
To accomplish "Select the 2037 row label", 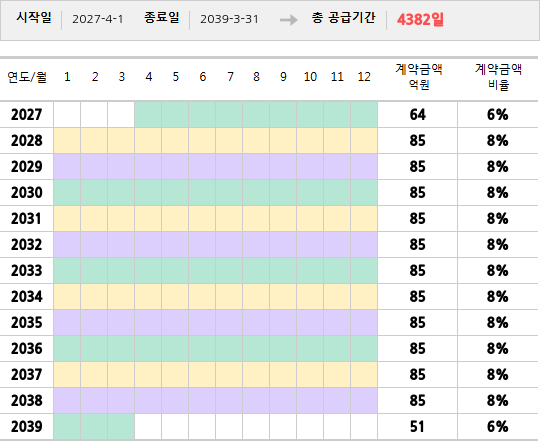I will (x=27, y=374).
